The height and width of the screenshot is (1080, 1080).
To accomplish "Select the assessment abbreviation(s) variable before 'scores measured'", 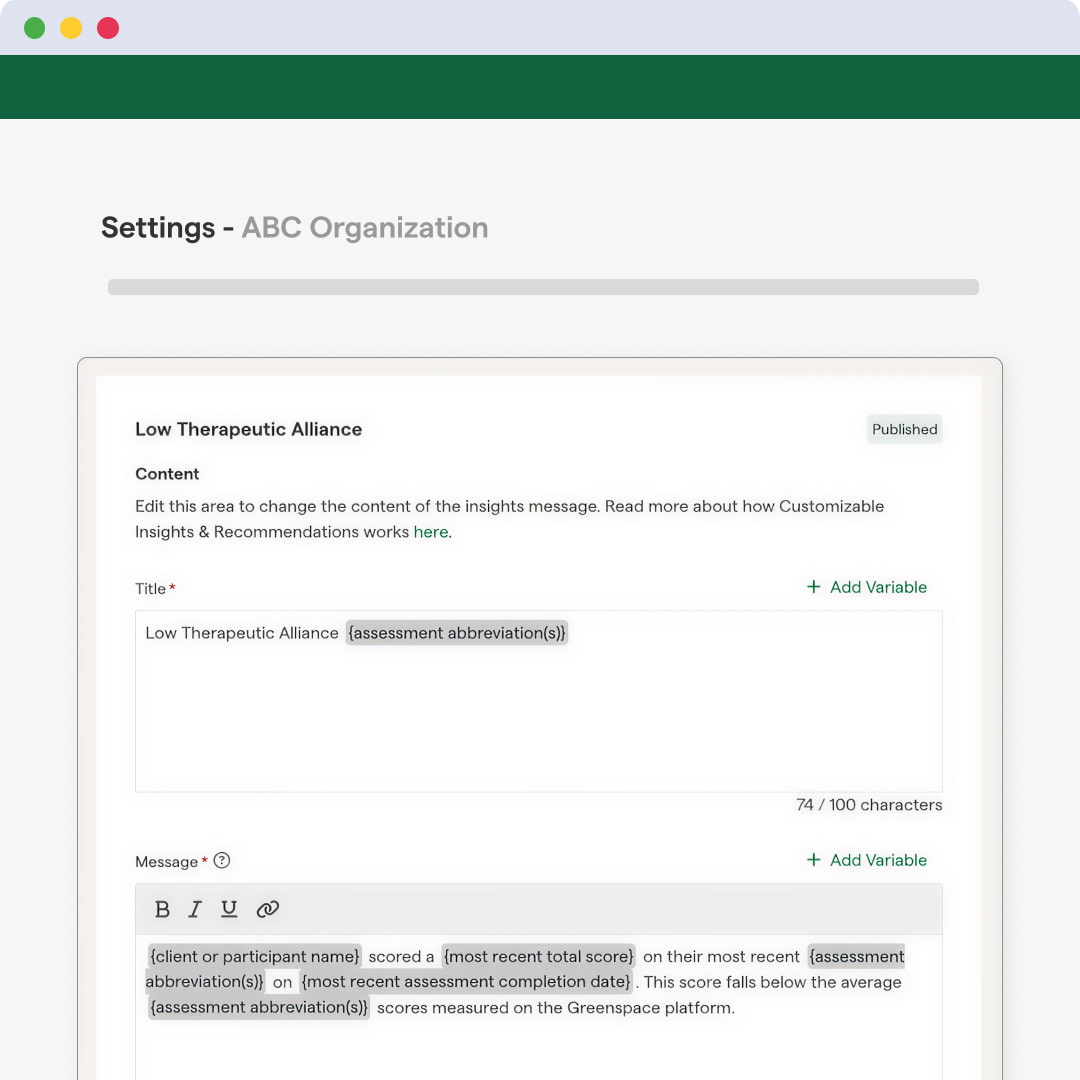I will point(259,1008).
